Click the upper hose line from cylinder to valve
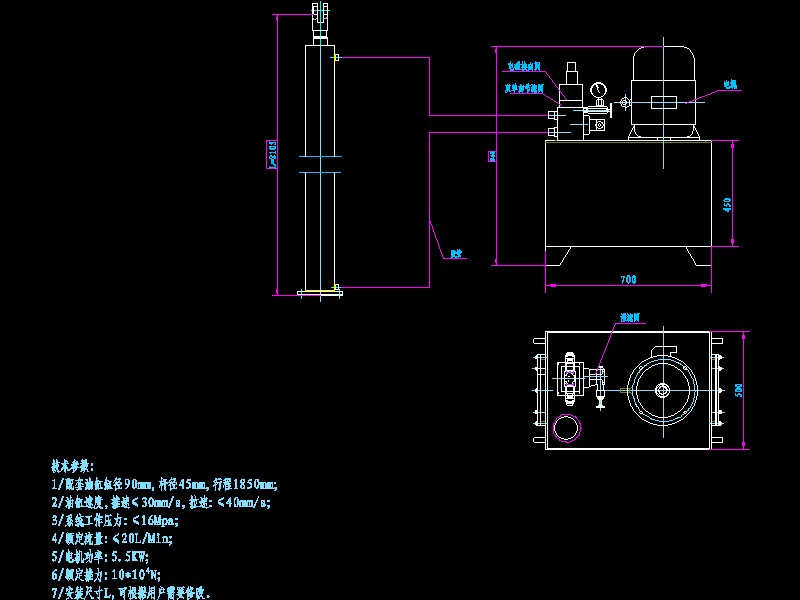The height and width of the screenshot is (600, 800). tap(429, 86)
